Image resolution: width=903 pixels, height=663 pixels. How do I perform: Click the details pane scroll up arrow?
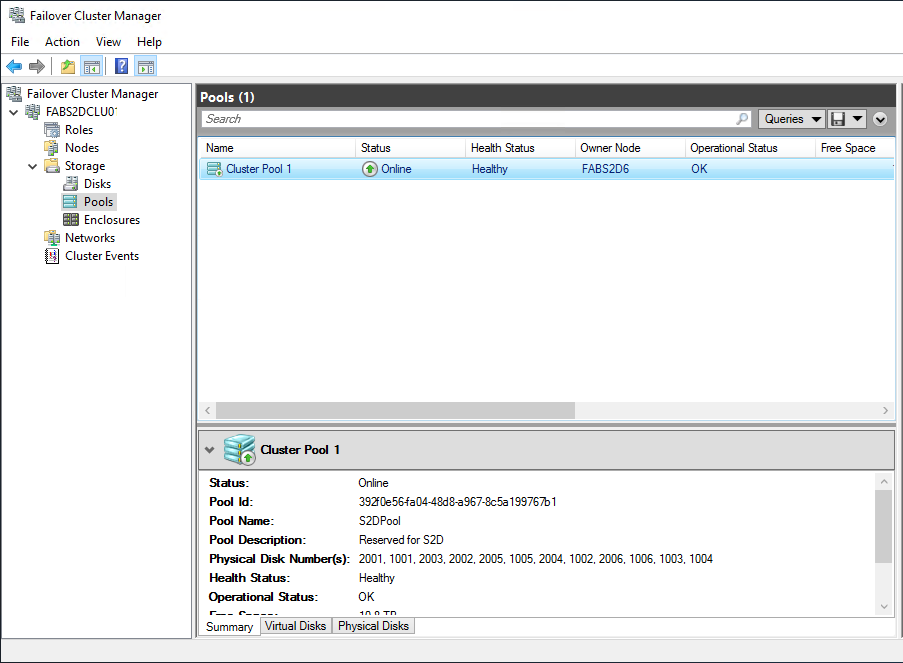[x=883, y=482]
